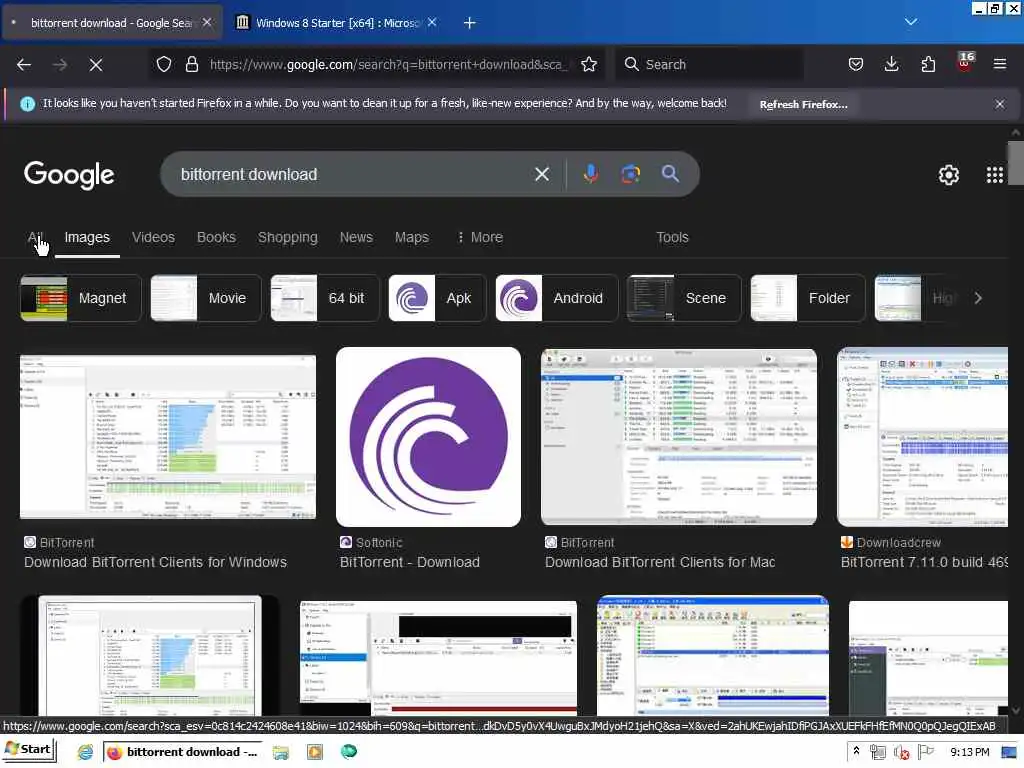
Task: Open the Action Center flag icon
Action: [x=925, y=752]
